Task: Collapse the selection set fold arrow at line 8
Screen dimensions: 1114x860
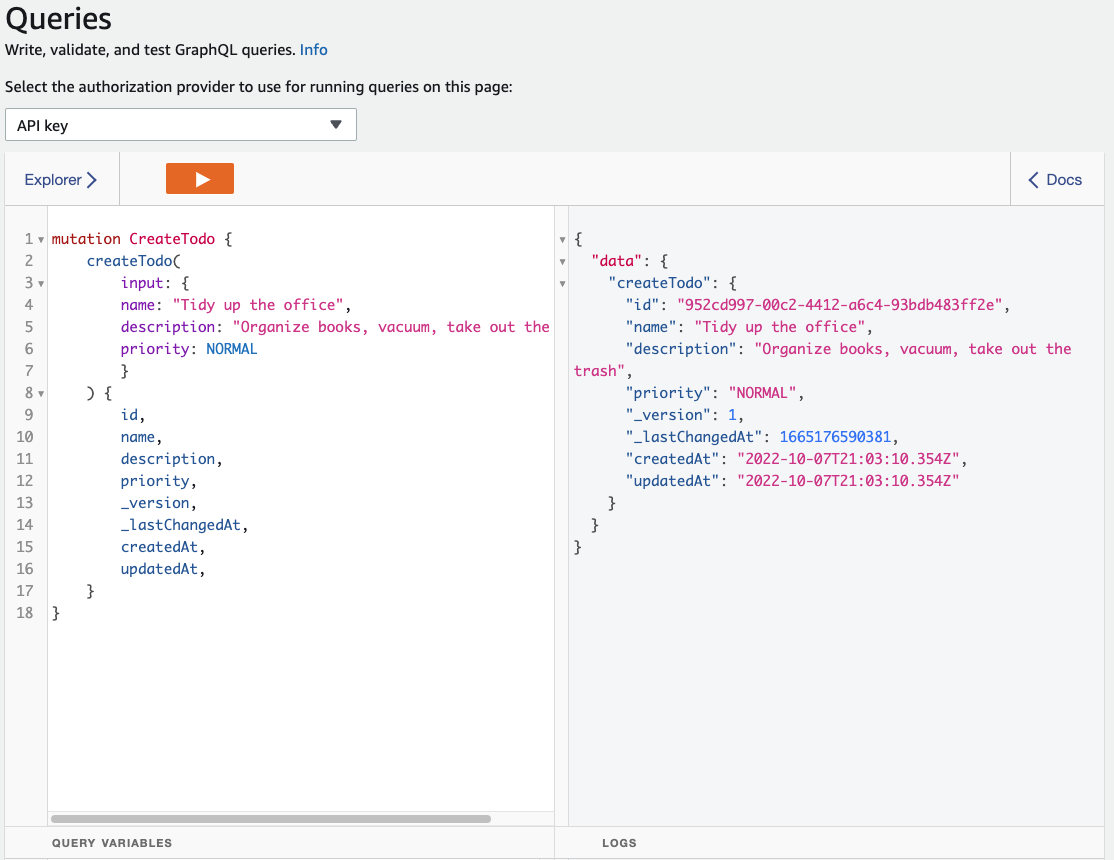Action: click(41, 394)
